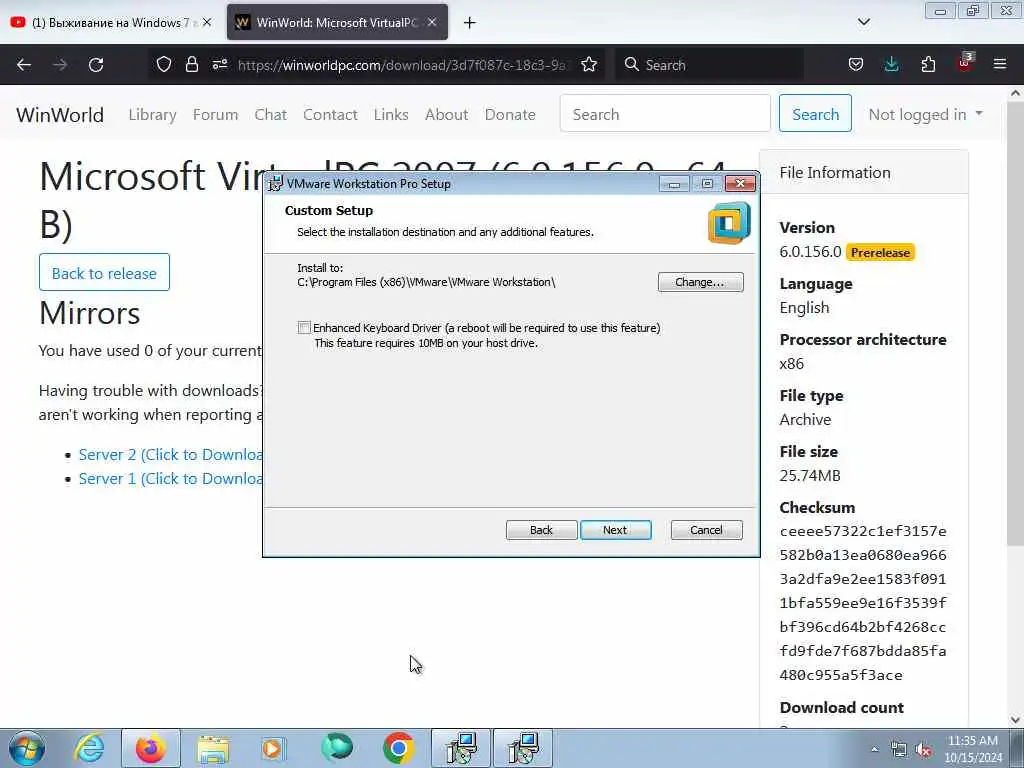Image resolution: width=1024 pixels, height=768 pixels.
Task: Switch to Firefox on the taskbar
Action: [x=150, y=748]
